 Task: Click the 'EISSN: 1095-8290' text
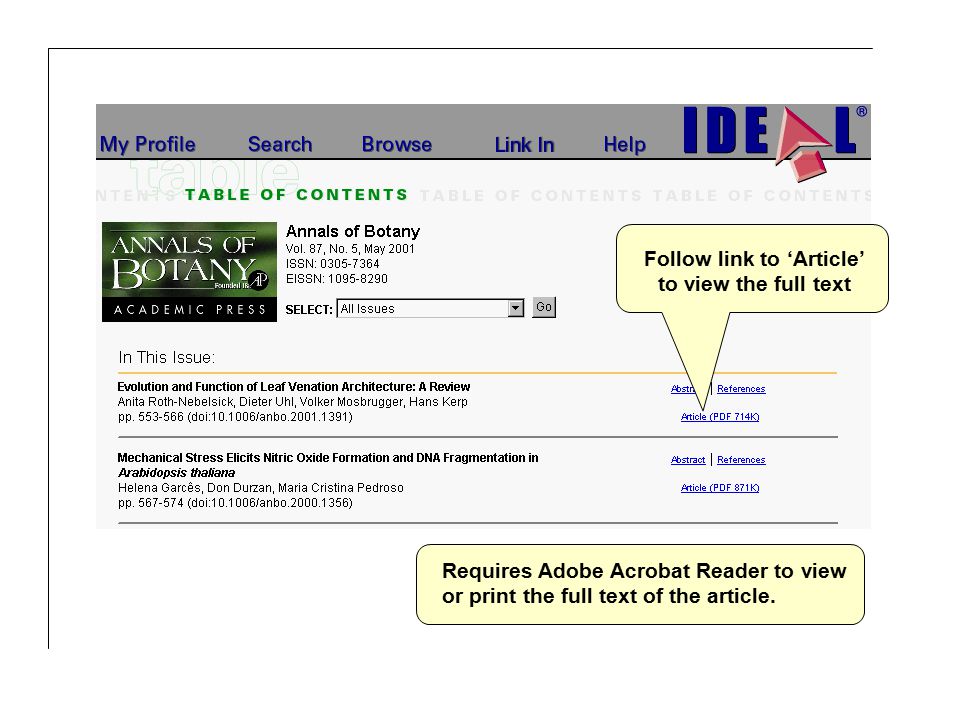point(337,279)
